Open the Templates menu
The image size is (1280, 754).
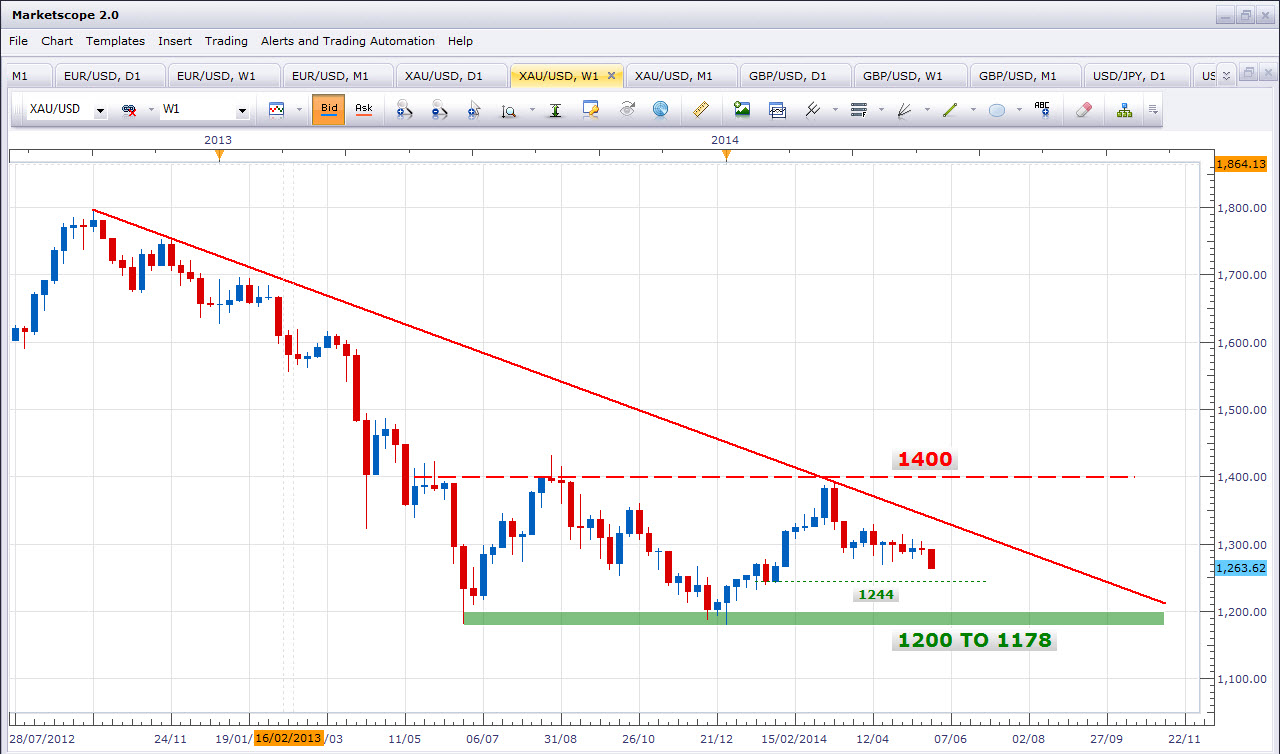pyautogui.click(x=115, y=41)
